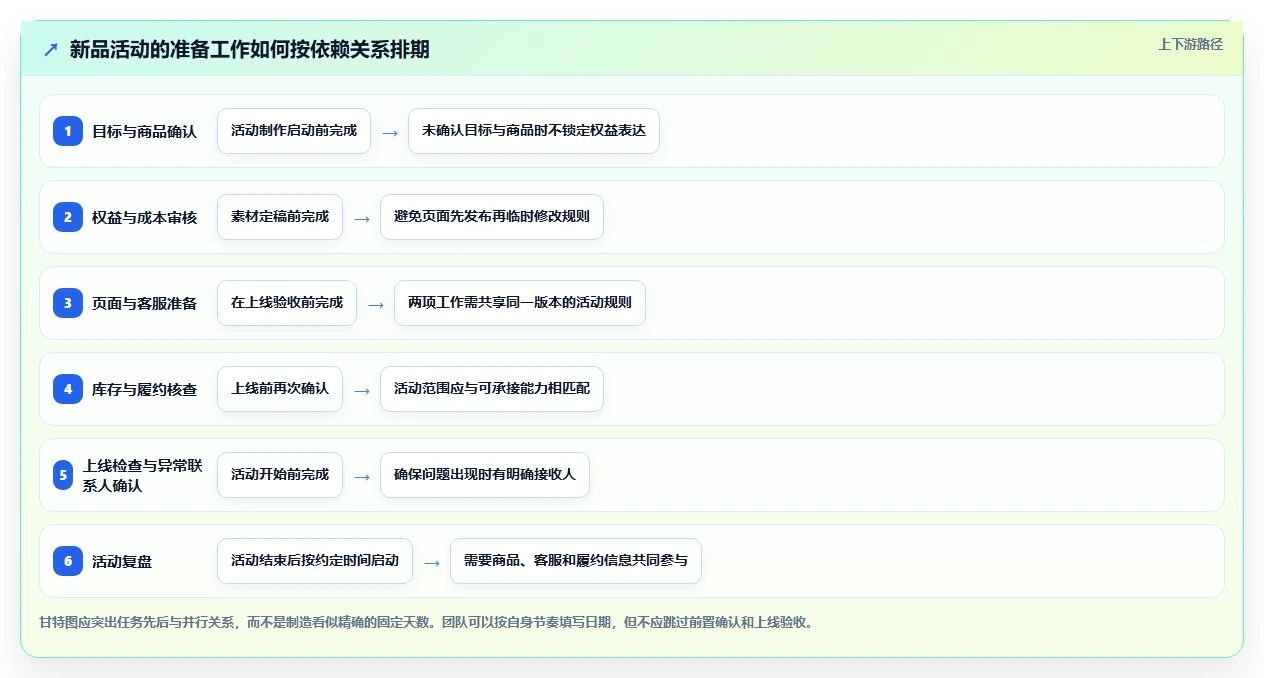Click the 上下游路径 label
The image size is (1264, 678).
click(1190, 44)
